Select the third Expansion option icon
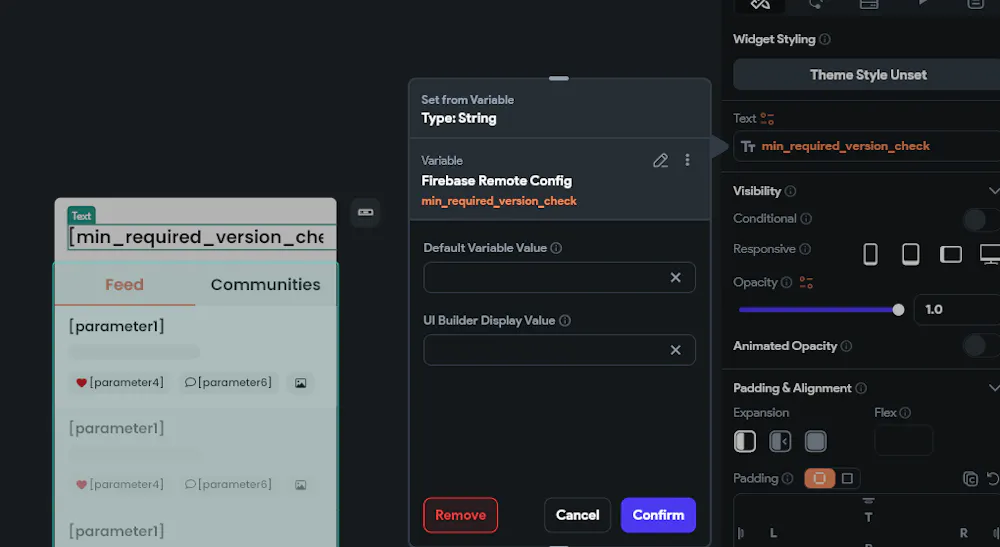Image resolution: width=1000 pixels, height=547 pixels. click(x=816, y=441)
